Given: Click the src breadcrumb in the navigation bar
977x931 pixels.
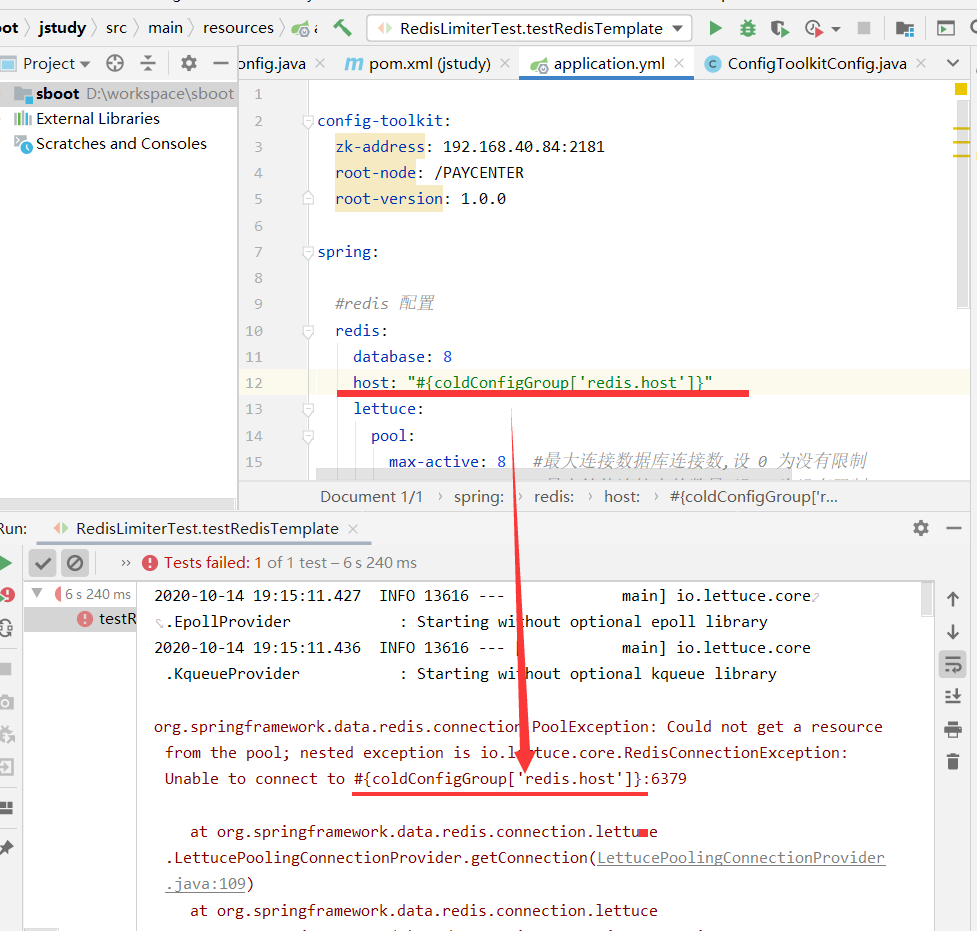Looking at the screenshot, I should pyautogui.click(x=117, y=28).
